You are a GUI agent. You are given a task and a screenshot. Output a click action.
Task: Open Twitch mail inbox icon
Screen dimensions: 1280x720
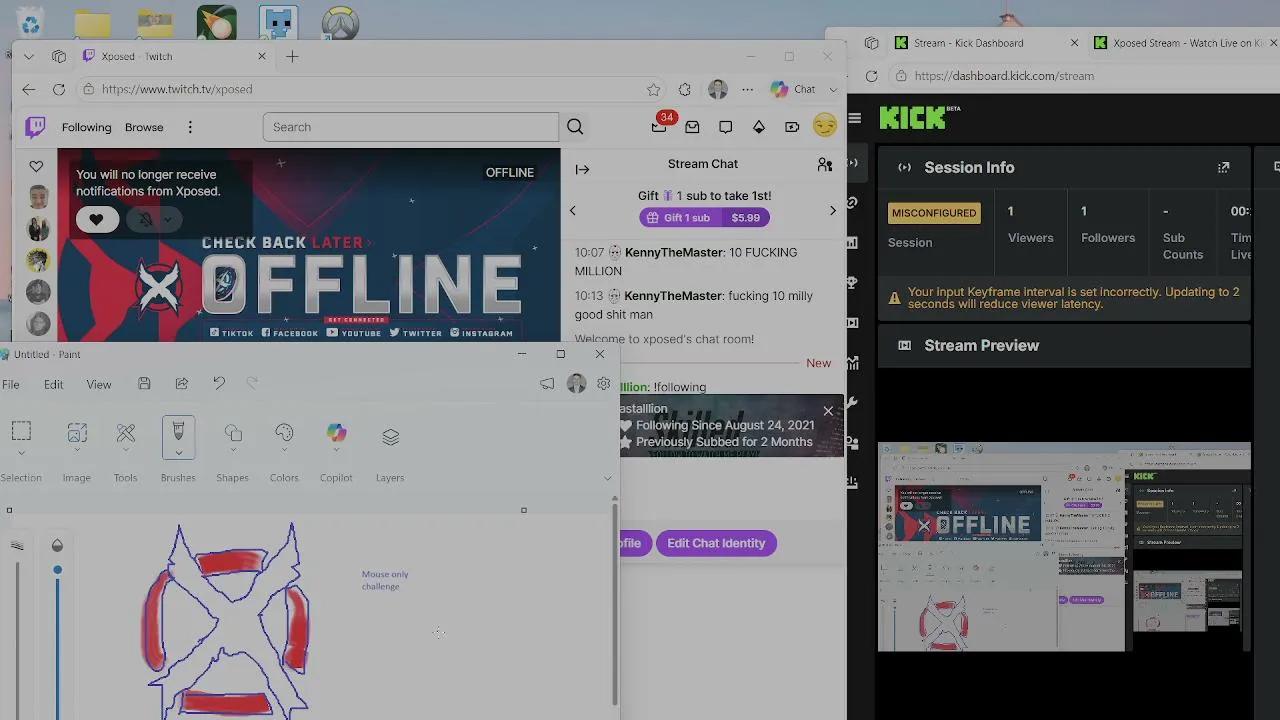tap(692, 127)
